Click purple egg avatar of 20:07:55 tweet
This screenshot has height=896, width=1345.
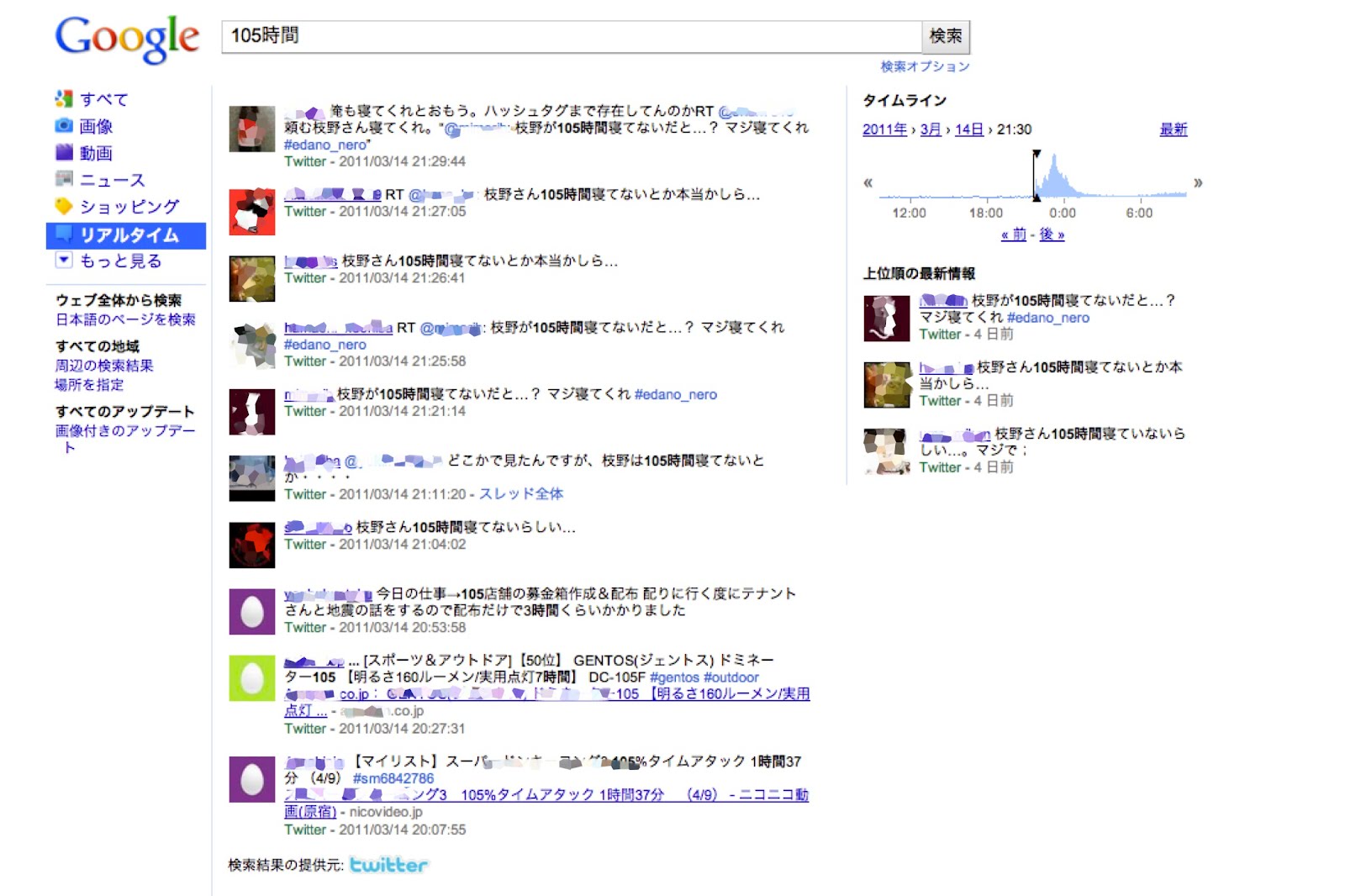[252, 779]
